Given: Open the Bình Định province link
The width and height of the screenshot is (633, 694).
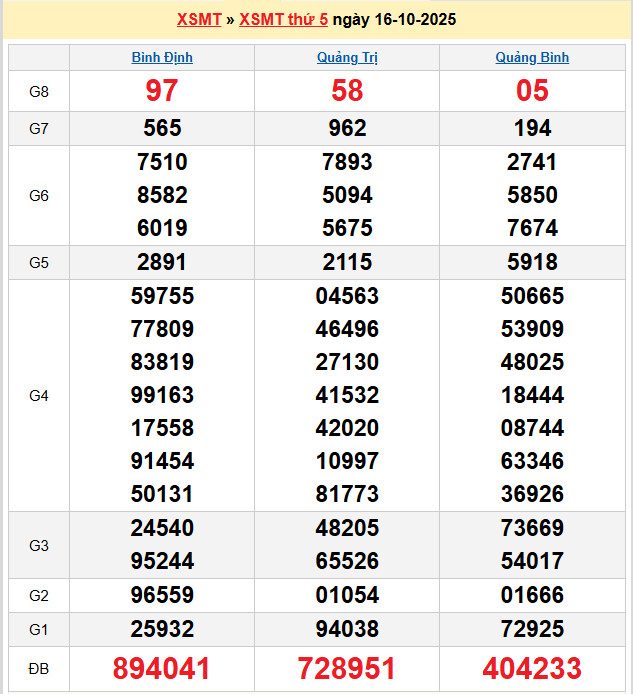Looking at the screenshot, I should coord(162,57).
